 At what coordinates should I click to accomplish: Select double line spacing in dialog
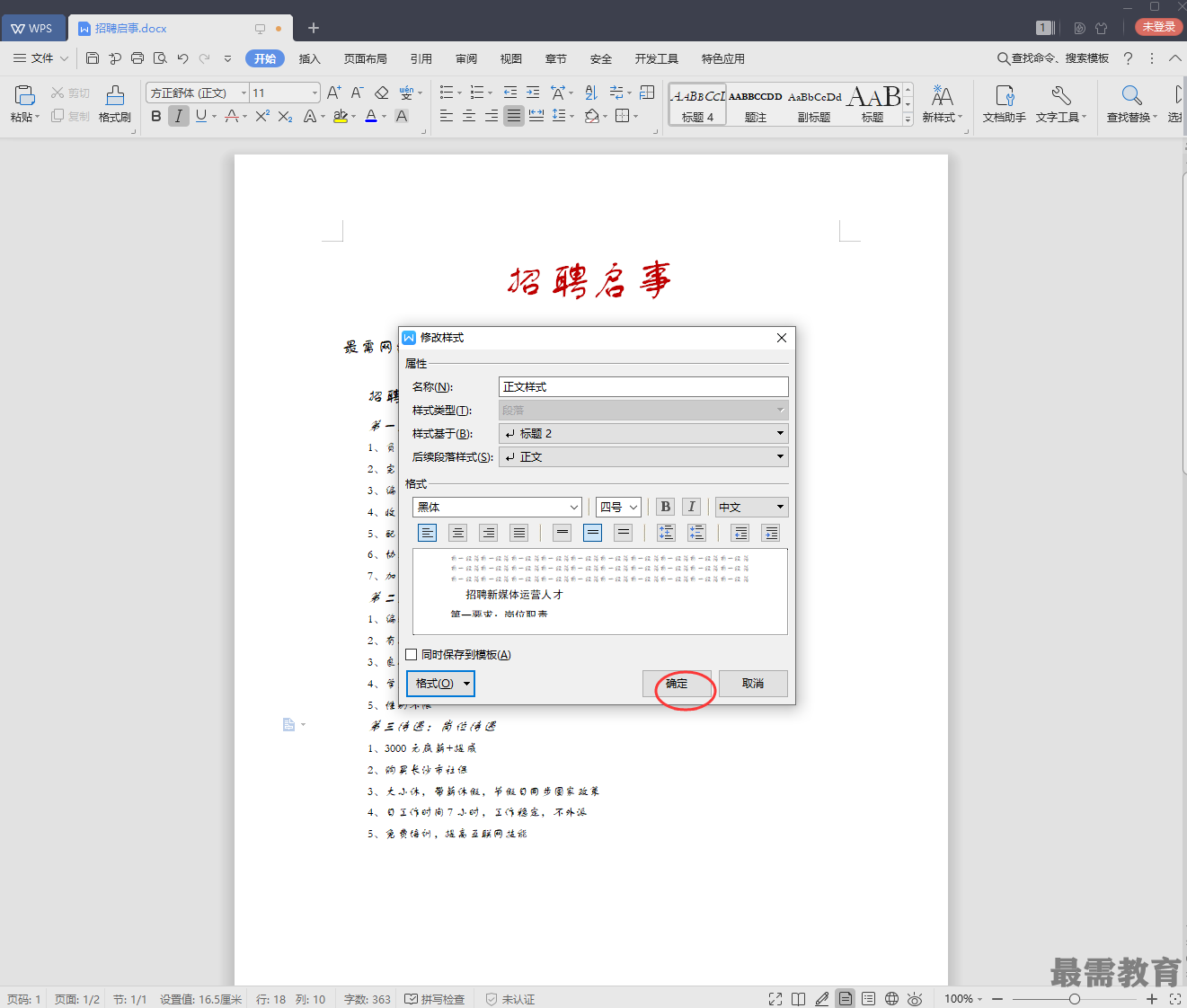coord(624,533)
